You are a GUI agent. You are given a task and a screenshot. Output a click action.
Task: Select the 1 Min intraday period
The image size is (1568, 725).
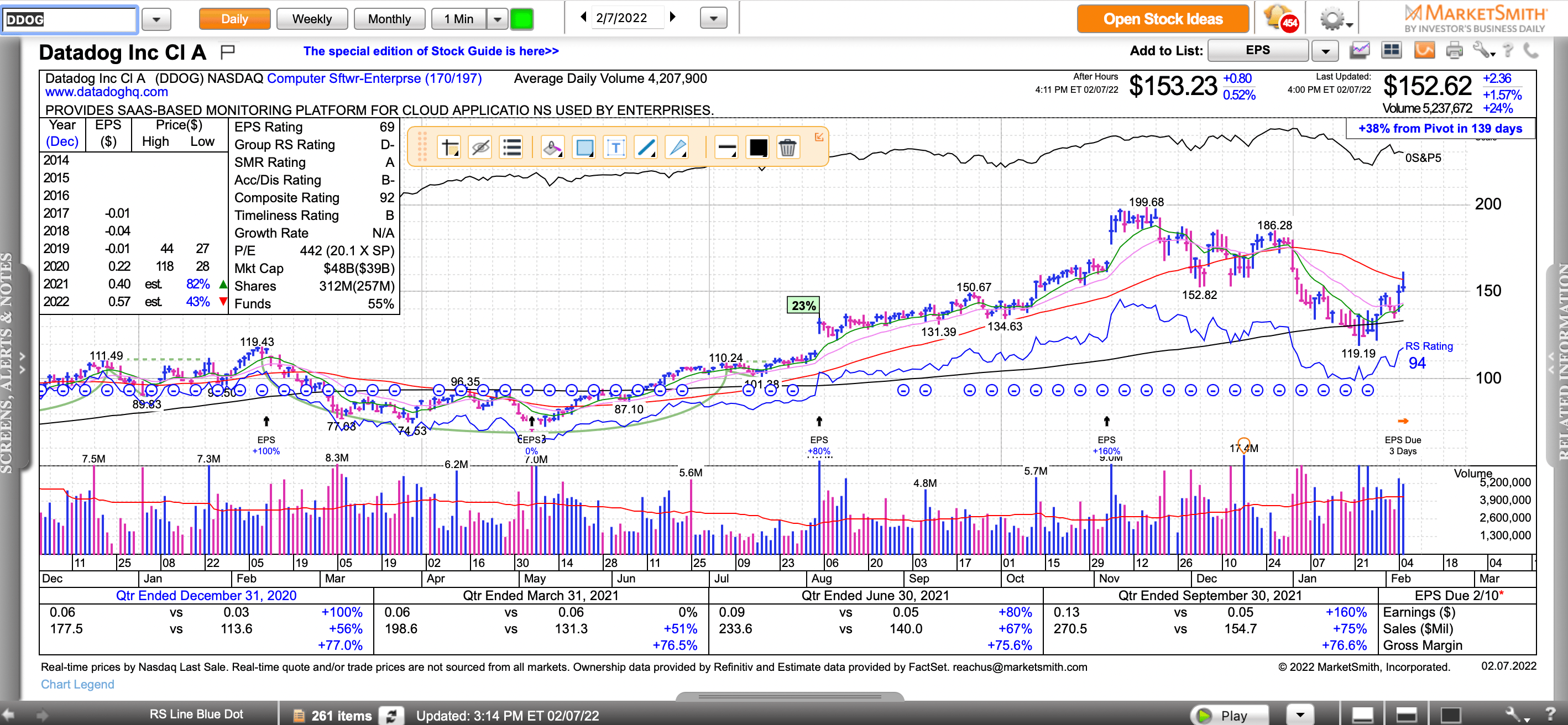(x=458, y=19)
